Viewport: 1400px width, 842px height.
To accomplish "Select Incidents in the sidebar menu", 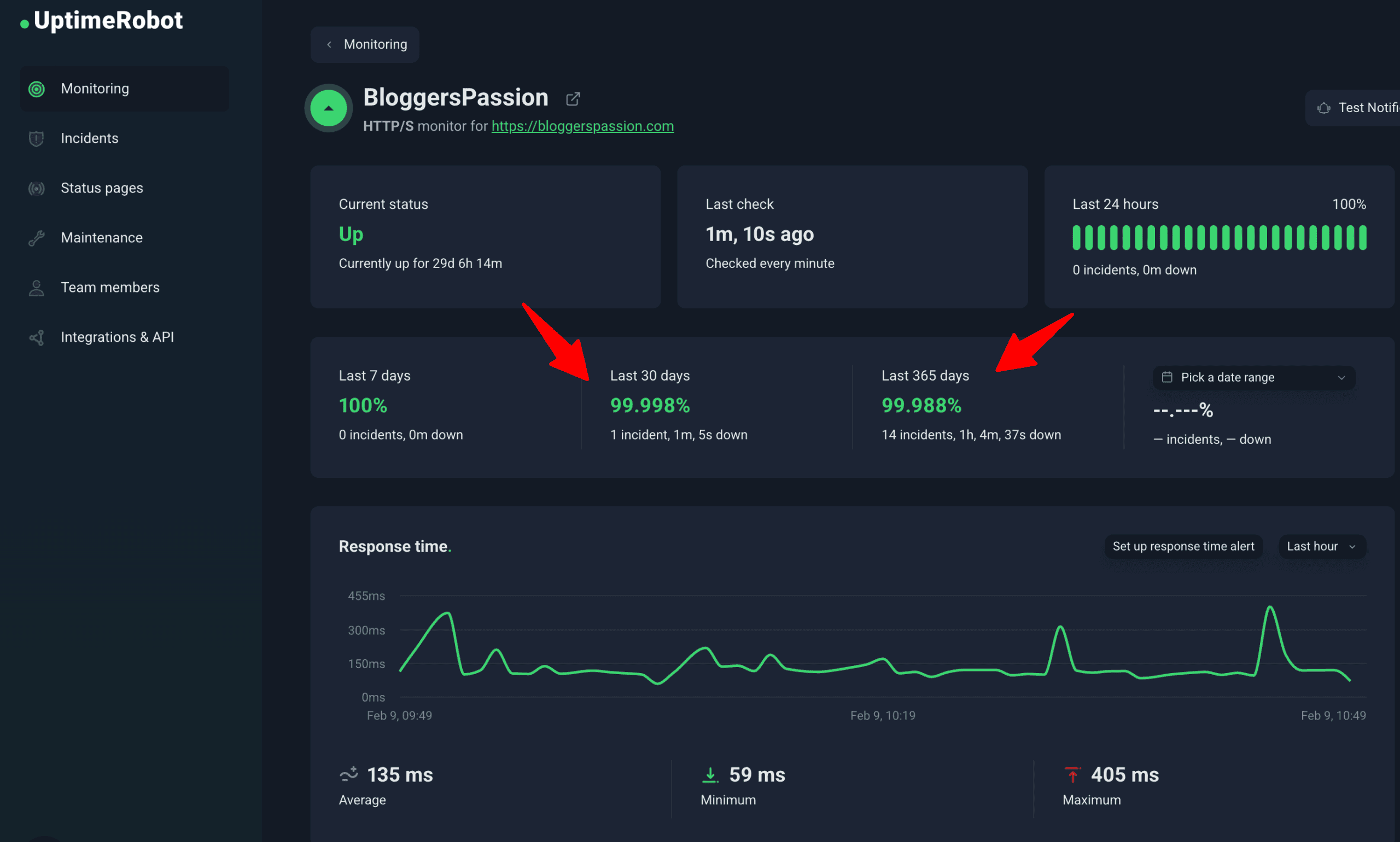I will (90, 138).
